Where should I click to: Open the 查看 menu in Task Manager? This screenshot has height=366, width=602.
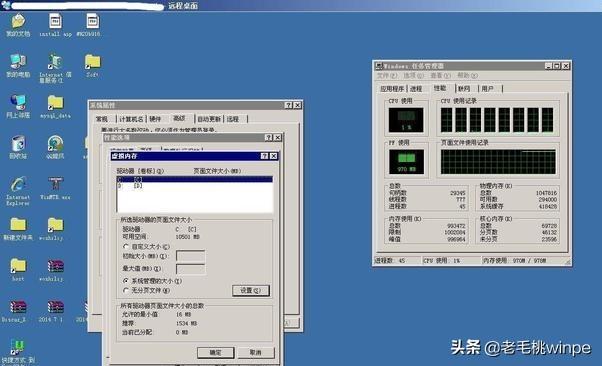(440, 76)
